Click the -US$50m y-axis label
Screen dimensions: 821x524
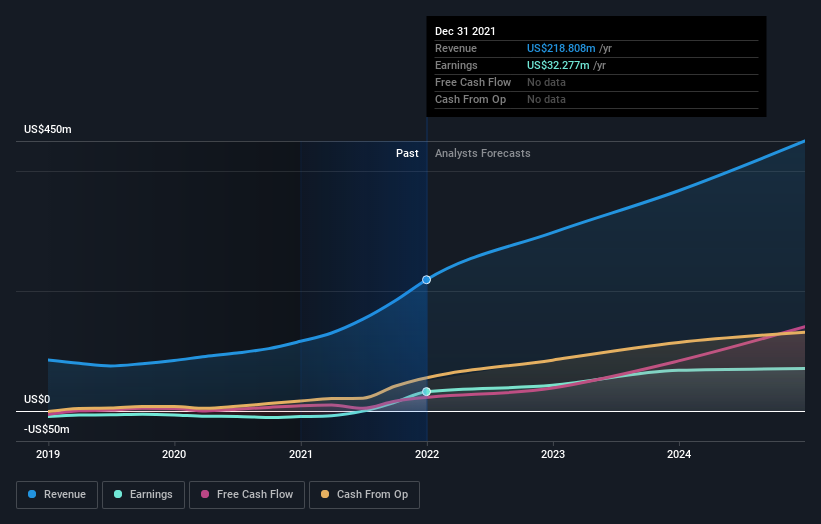[x=47, y=429]
